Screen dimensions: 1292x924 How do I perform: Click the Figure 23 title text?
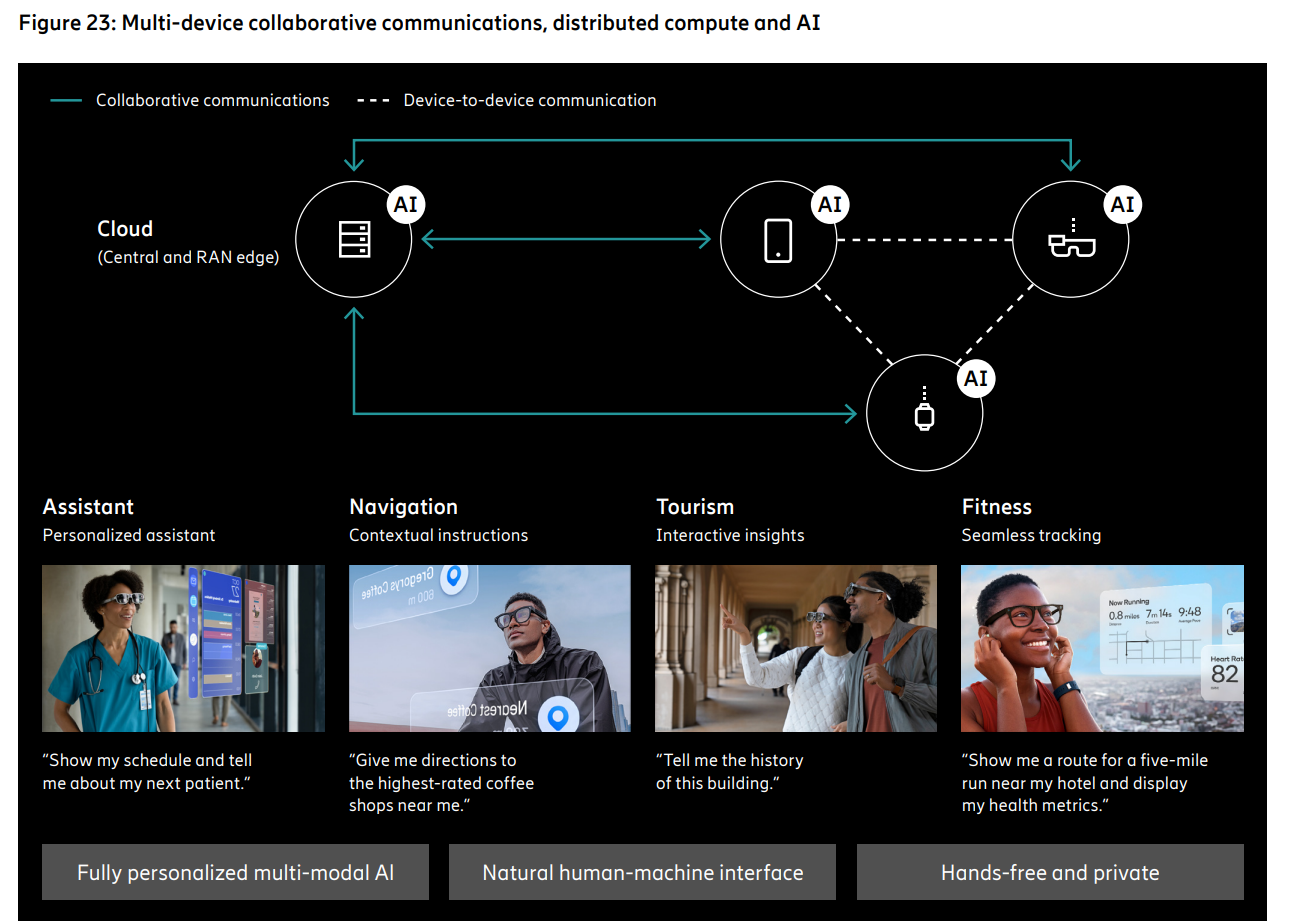[419, 22]
